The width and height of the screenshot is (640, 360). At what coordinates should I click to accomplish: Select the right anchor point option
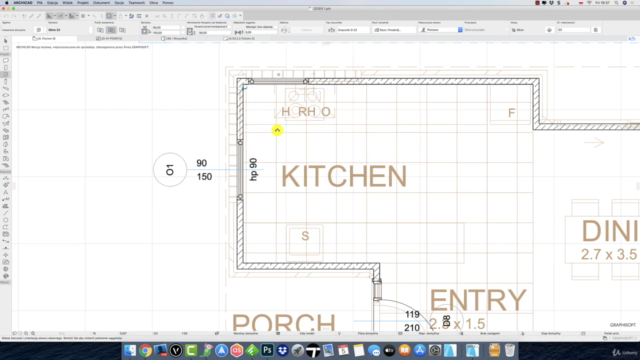pos(122,30)
